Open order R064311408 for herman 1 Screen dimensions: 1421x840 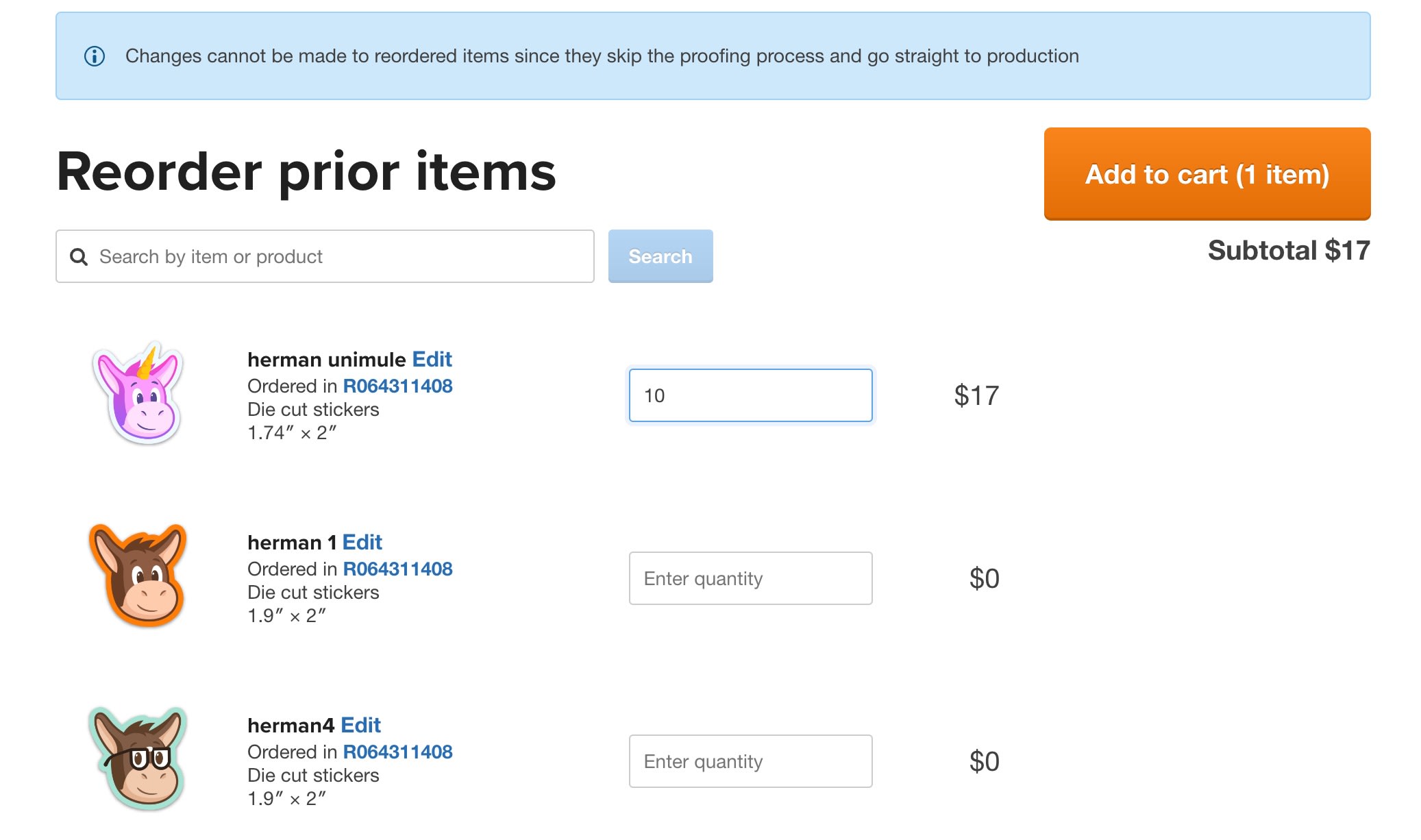pyautogui.click(x=397, y=567)
